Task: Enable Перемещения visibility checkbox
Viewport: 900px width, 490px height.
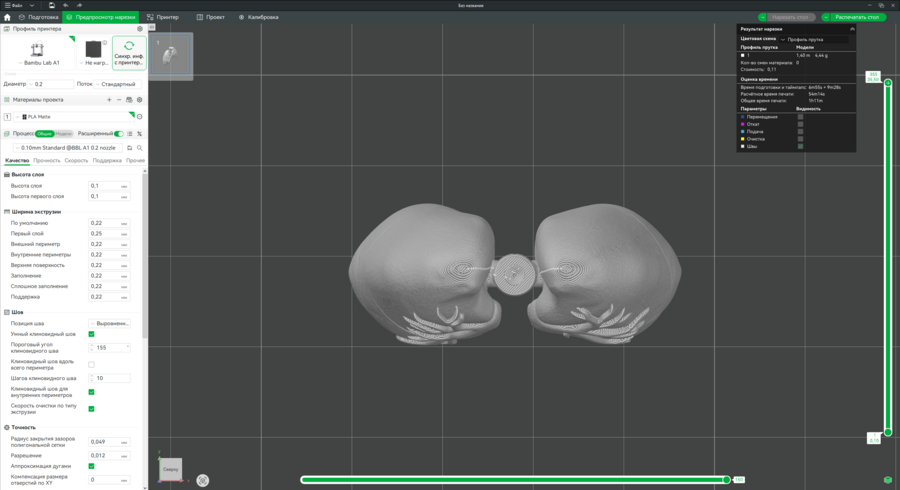Action: (800, 117)
